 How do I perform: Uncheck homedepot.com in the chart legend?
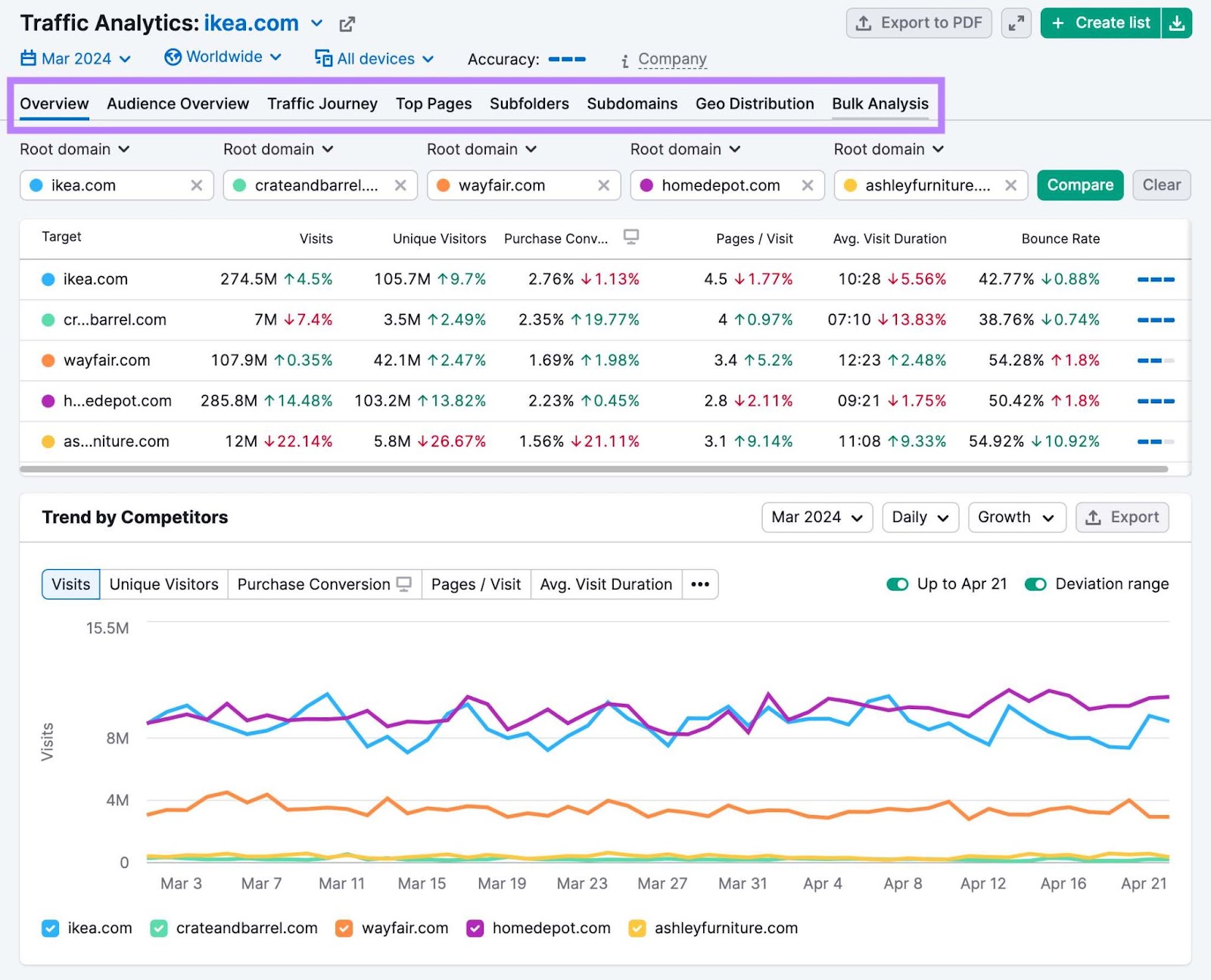(475, 929)
